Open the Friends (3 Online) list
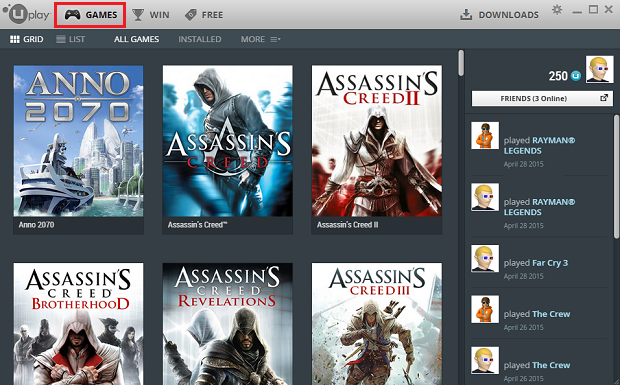Viewport: 620px width, 385px height. [x=542, y=98]
